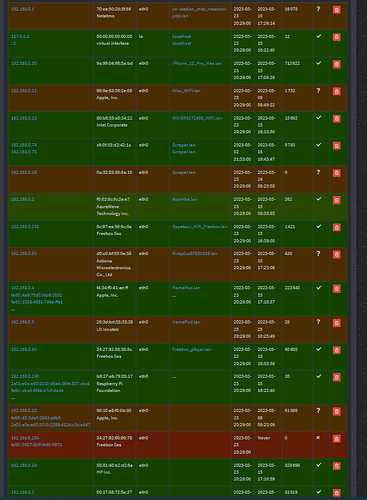Open IP link 192.168.0.240
367x500 pixels.
[25, 376]
